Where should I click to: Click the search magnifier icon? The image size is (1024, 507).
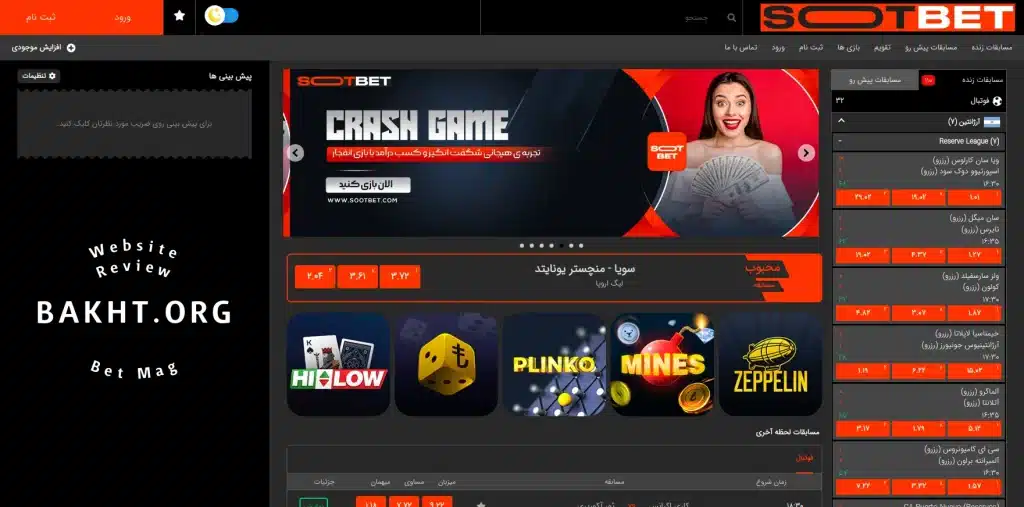coord(732,17)
